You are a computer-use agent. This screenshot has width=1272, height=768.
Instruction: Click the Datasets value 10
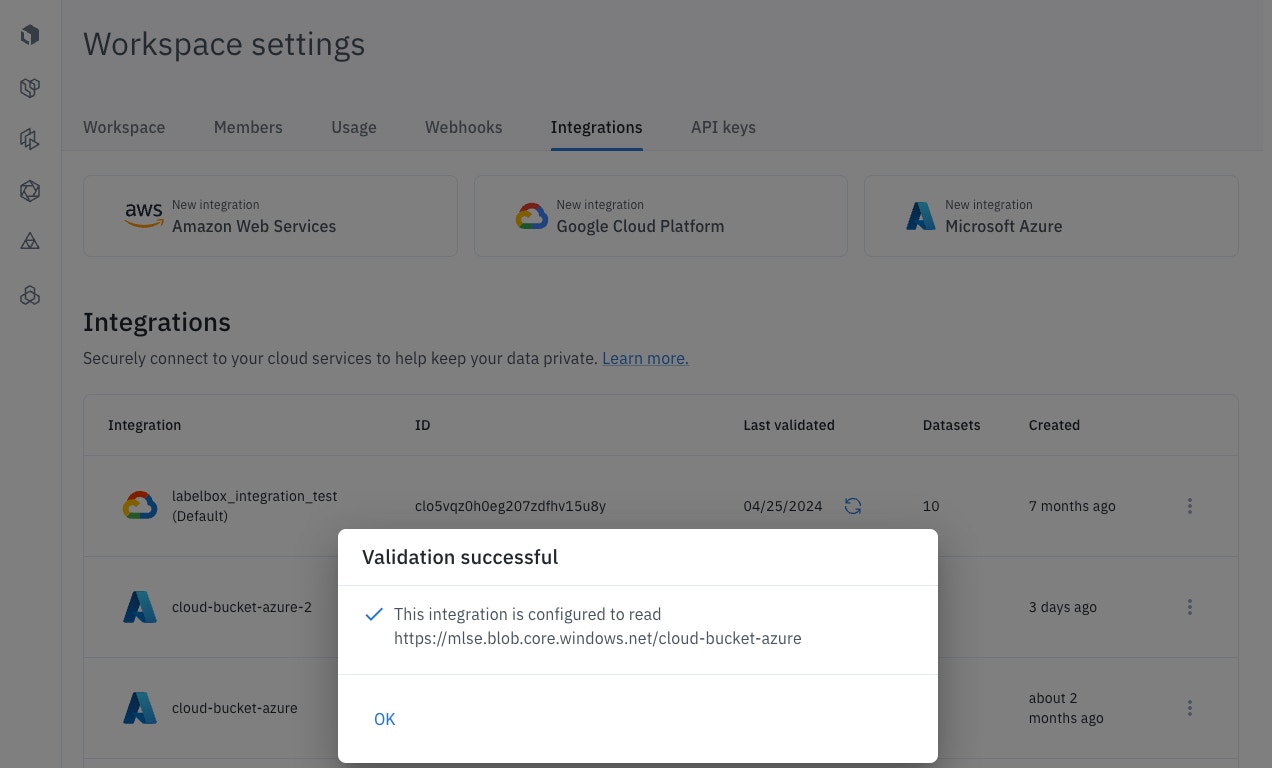(931, 506)
